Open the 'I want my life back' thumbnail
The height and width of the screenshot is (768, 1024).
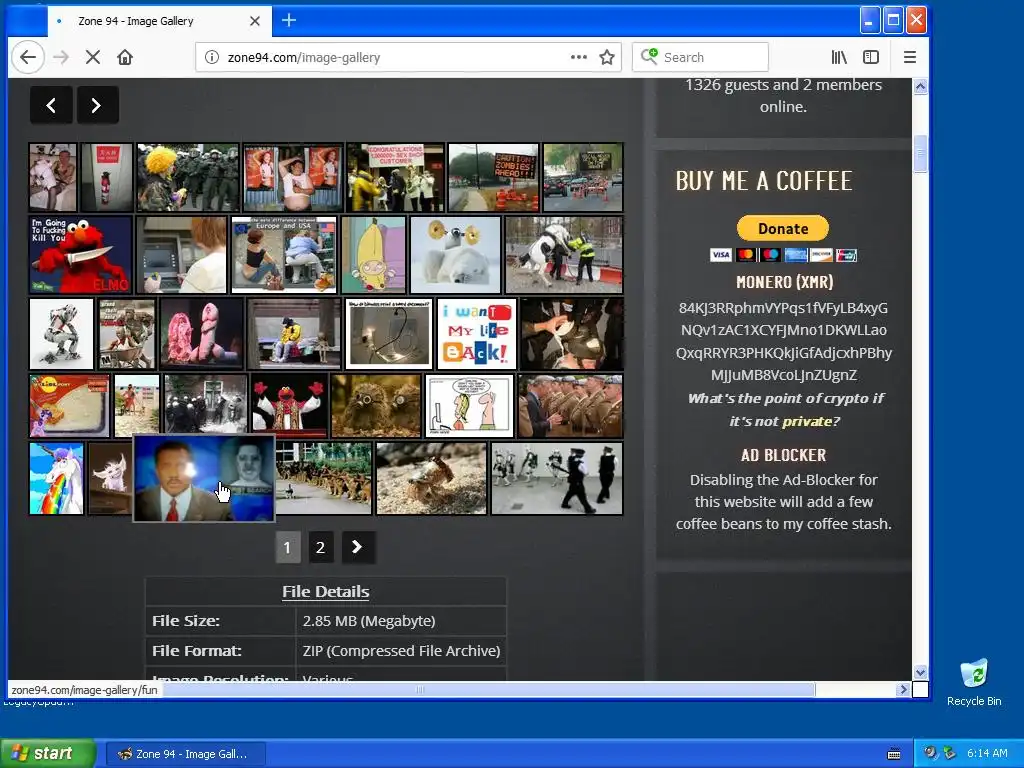pos(477,334)
